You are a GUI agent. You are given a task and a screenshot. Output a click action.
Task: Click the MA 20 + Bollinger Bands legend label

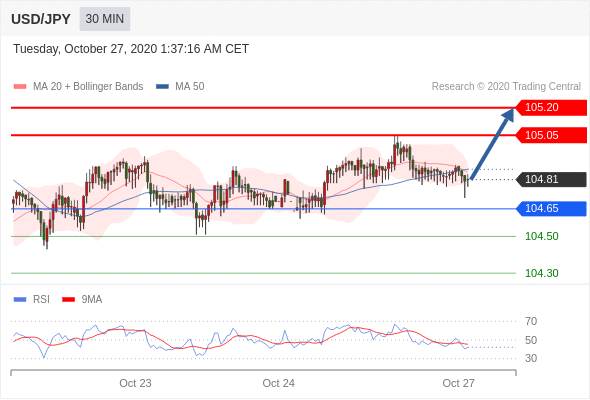point(88,87)
